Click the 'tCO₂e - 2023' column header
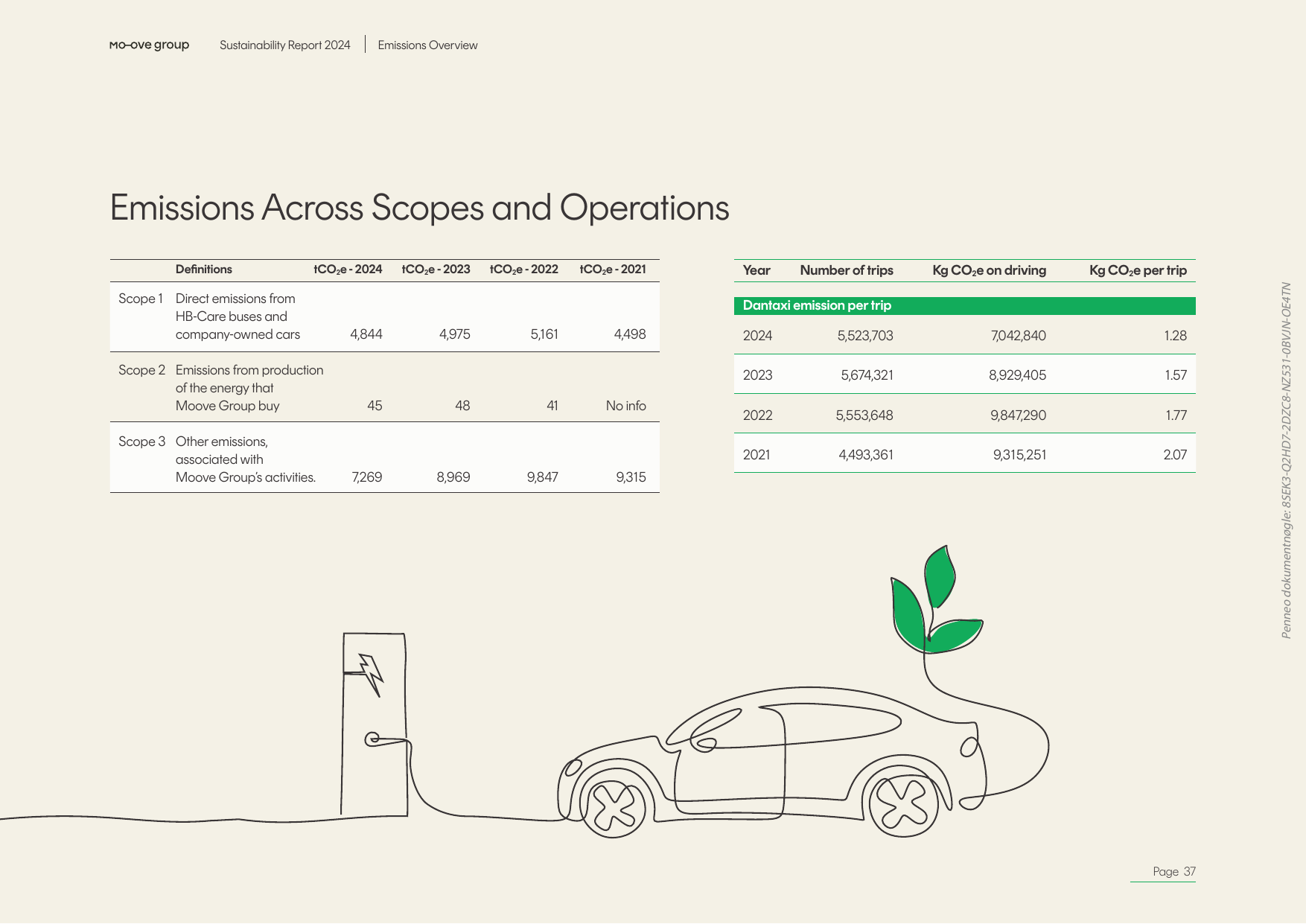Screen dimensions: 1306x924 click(x=436, y=270)
